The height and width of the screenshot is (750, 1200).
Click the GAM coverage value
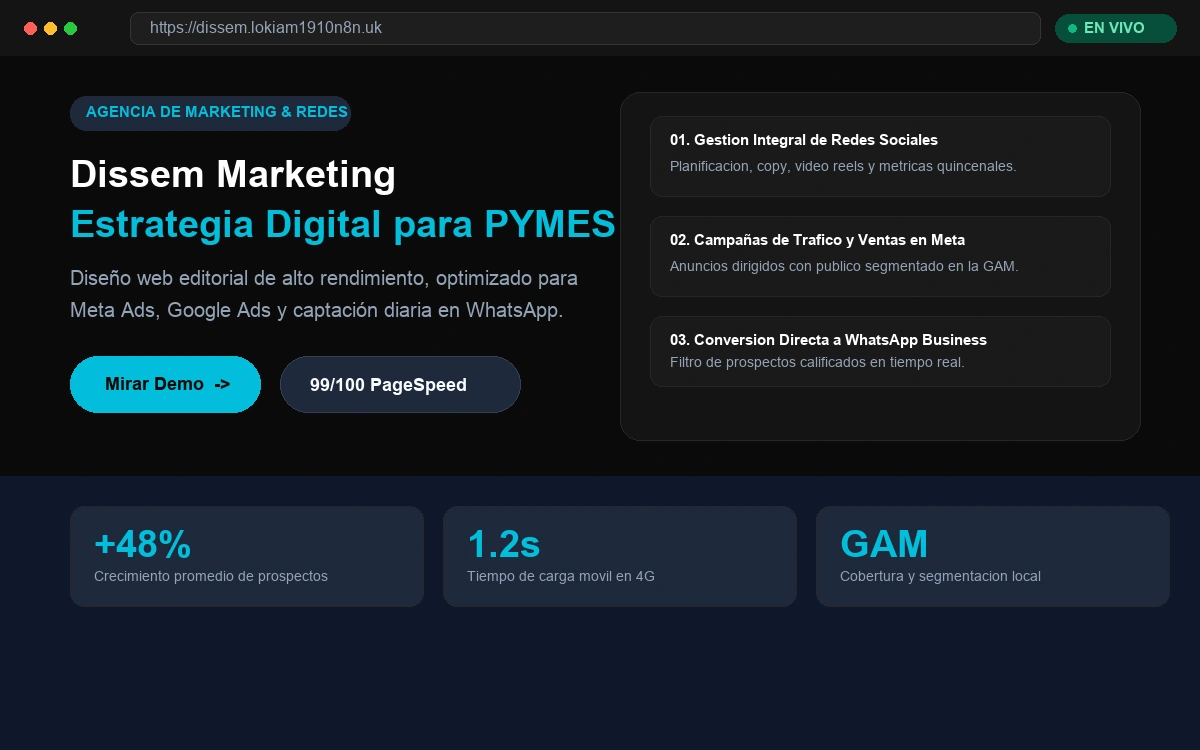884,544
